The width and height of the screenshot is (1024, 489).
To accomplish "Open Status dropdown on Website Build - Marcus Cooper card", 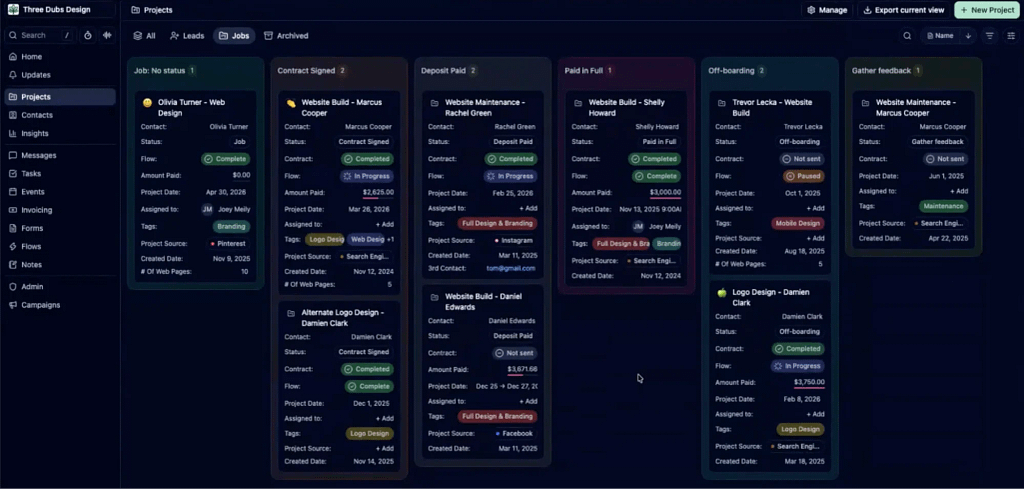I will coord(364,142).
